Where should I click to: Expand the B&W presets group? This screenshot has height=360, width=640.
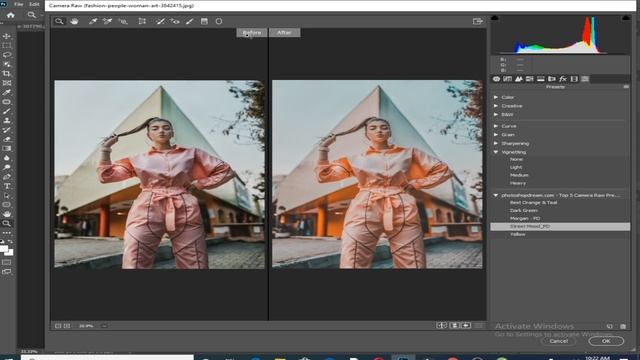pos(496,115)
